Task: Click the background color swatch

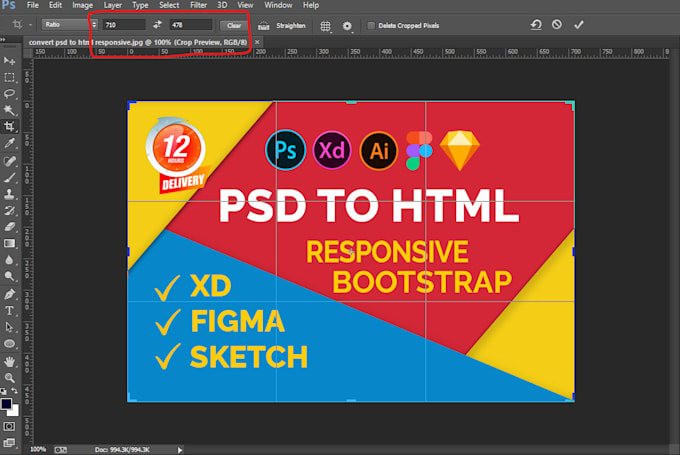Action: (14, 411)
